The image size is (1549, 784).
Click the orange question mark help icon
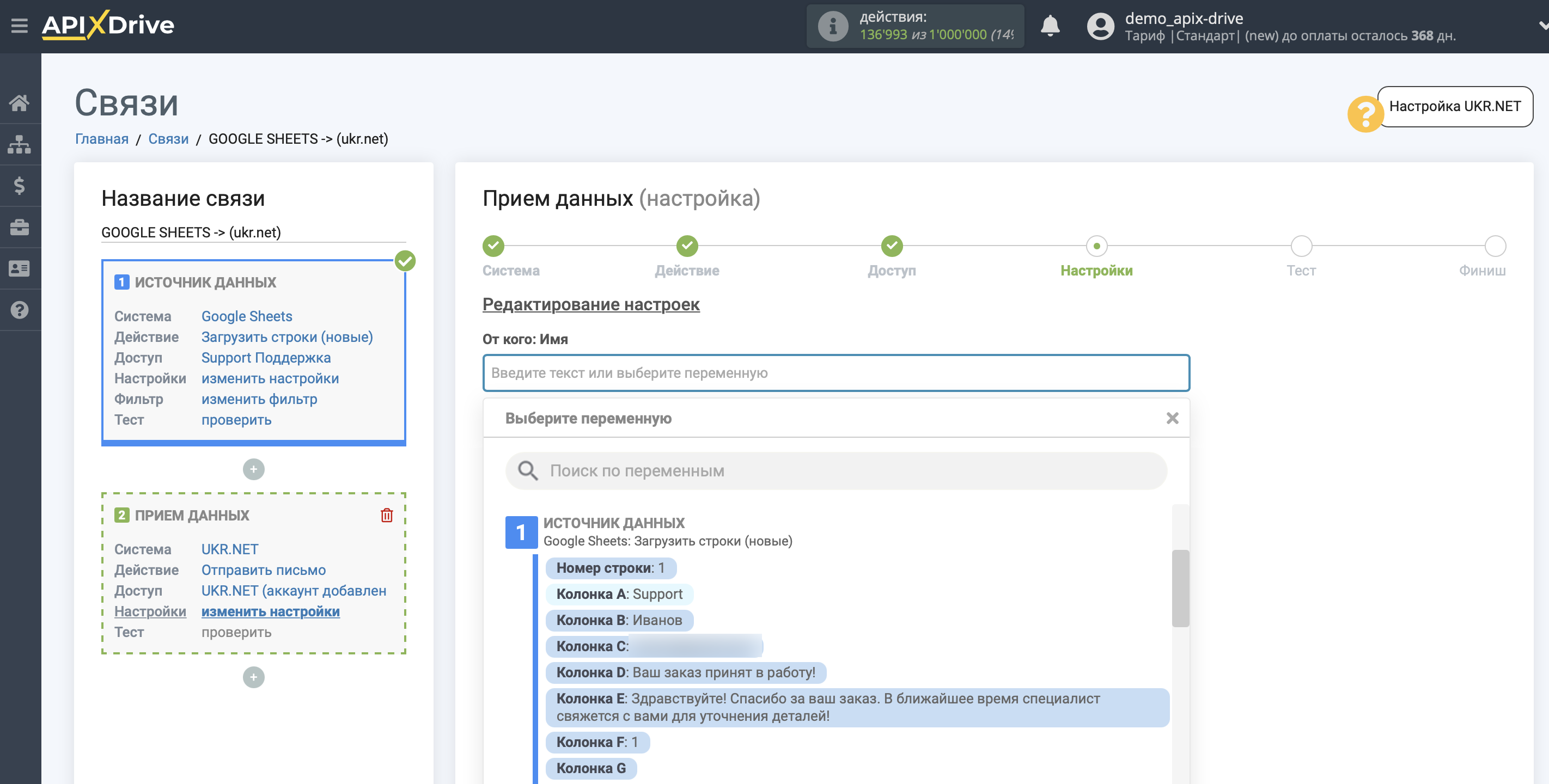pyautogui.click(x=1365, y=114)
